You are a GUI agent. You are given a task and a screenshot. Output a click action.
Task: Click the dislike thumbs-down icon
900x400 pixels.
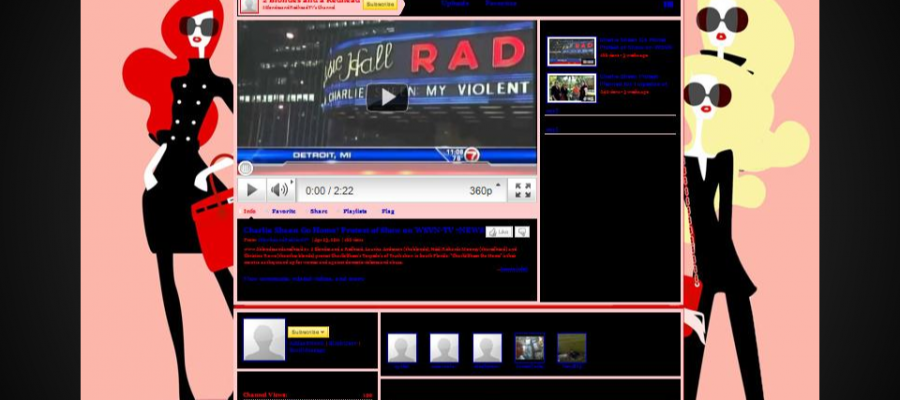pyautogui.click(x=522, y=232)
